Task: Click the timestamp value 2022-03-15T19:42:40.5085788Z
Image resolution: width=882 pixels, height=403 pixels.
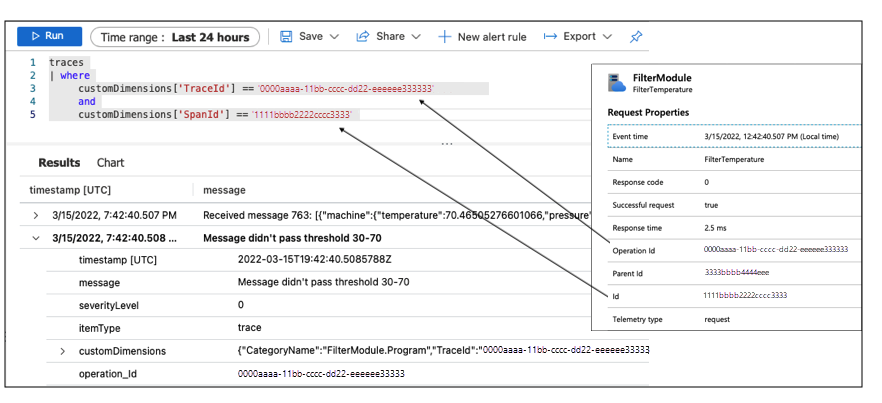Action: 314,260
